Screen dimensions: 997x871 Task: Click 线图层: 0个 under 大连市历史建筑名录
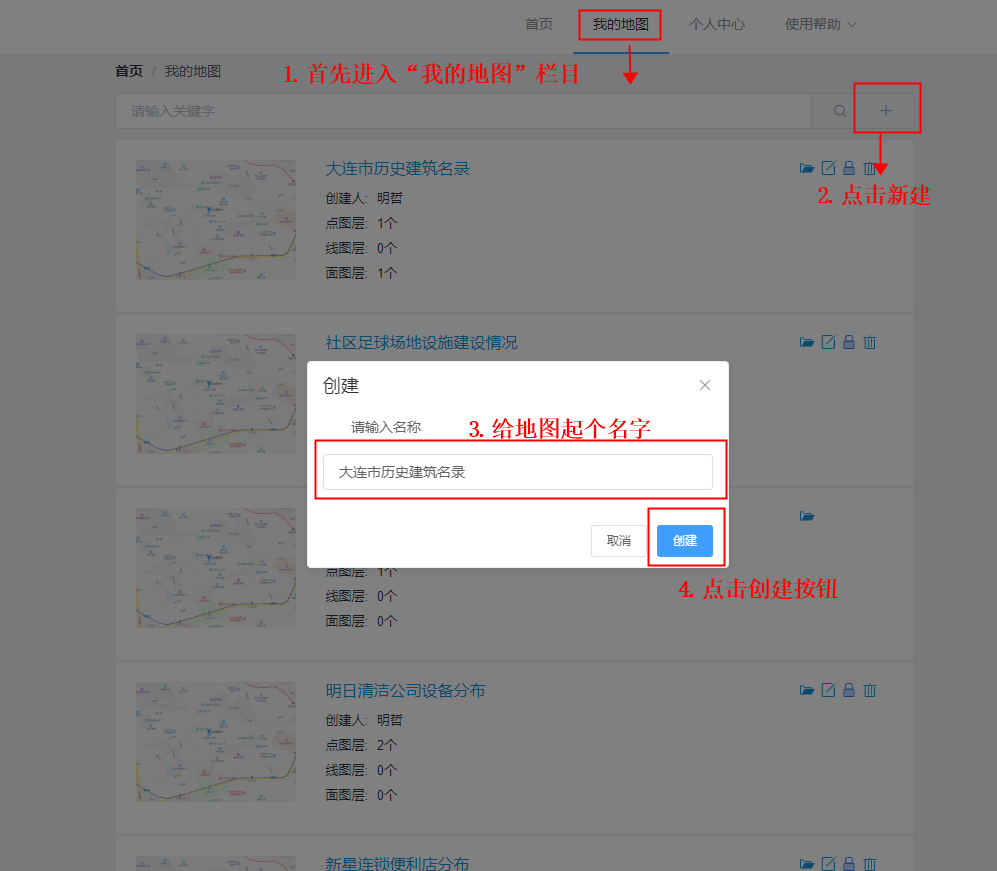point(361,248)
